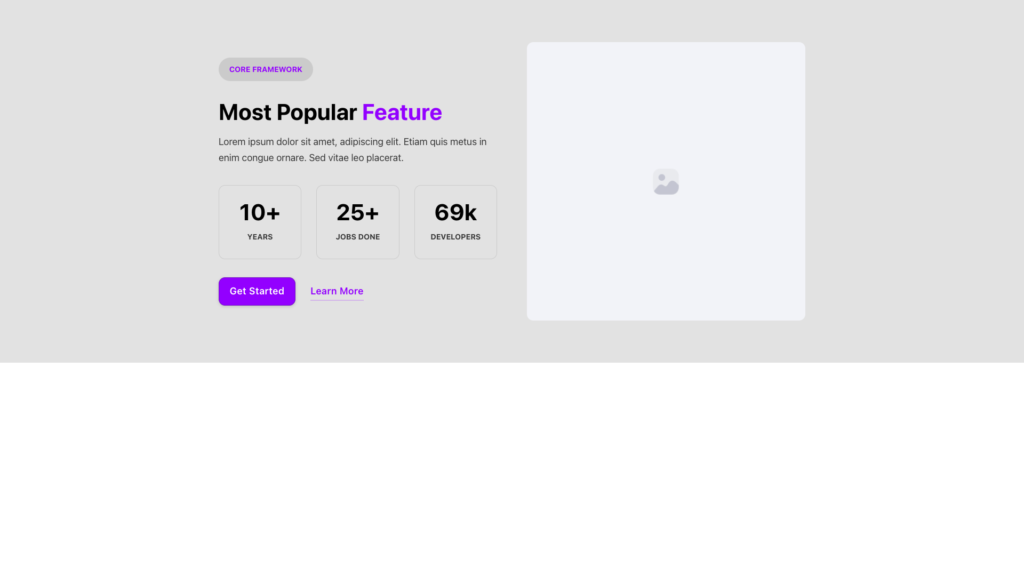Select the CORE FRAMEWORK badge
The image size is (1024, 576).
pyautogui.click(x=265, y=69)
